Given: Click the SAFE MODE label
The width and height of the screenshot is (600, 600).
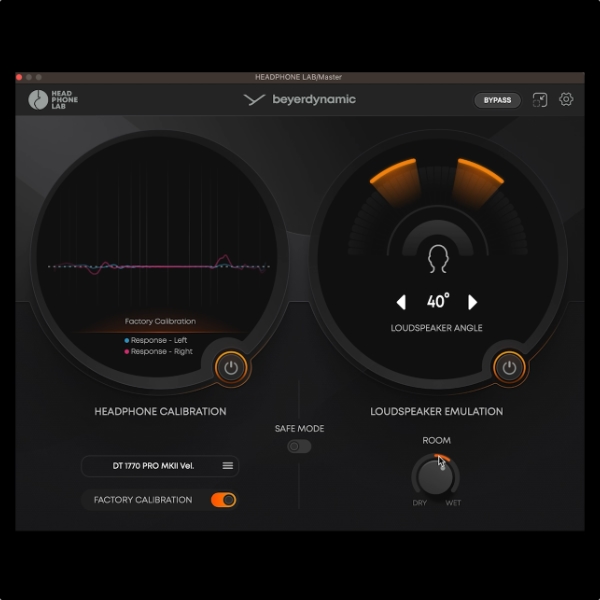Looking at the screenshot, I should (299, 429).
